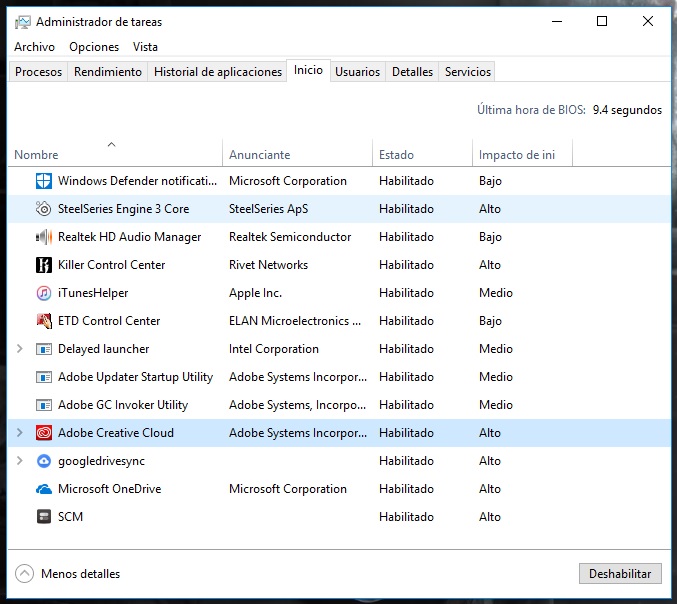Expand the Adobe Creative Cloud entry
Viewport: 677px width, 604px height.
tap(19, 433)
